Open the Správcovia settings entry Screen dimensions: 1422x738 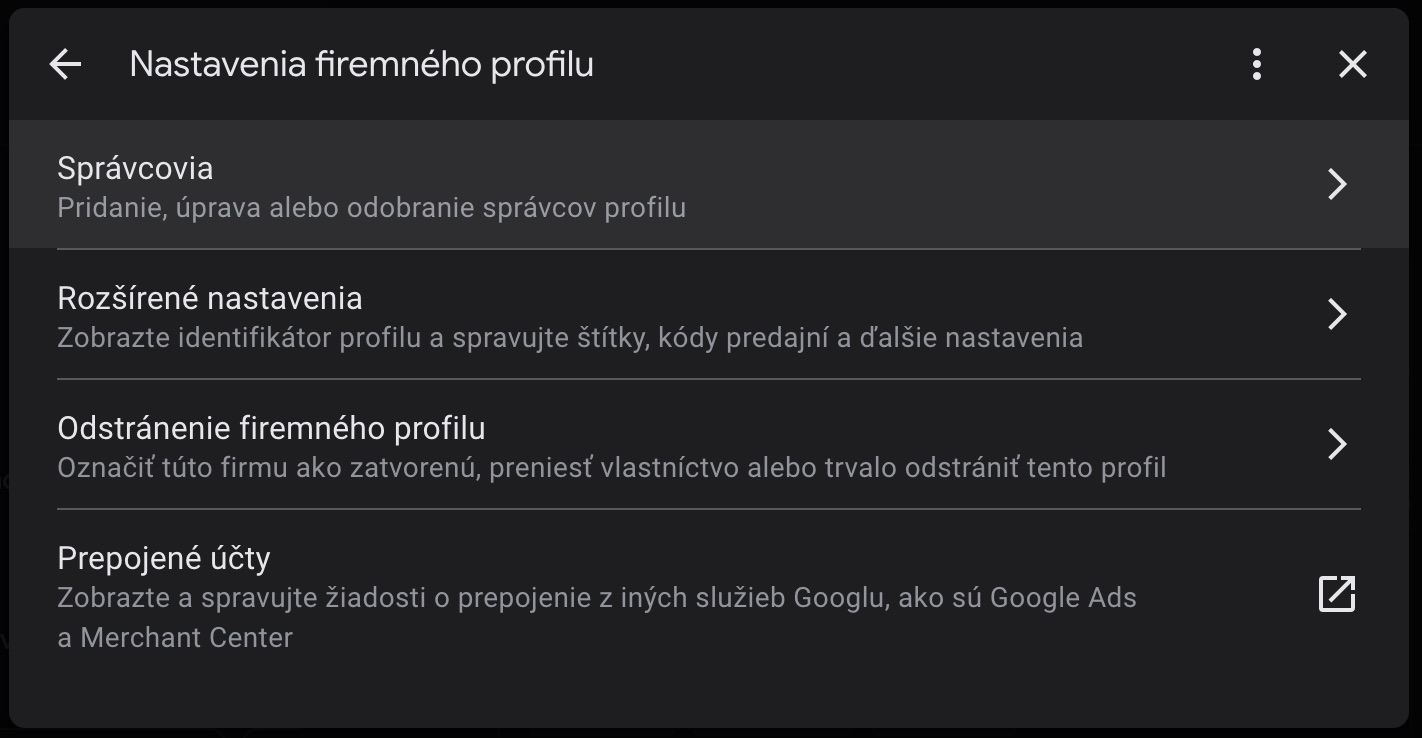coord(709,185)
